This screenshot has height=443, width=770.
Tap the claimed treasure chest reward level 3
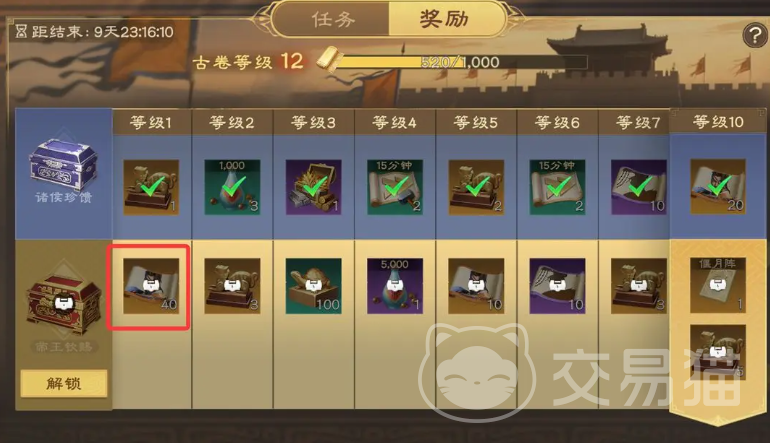[x=313, y=187]
